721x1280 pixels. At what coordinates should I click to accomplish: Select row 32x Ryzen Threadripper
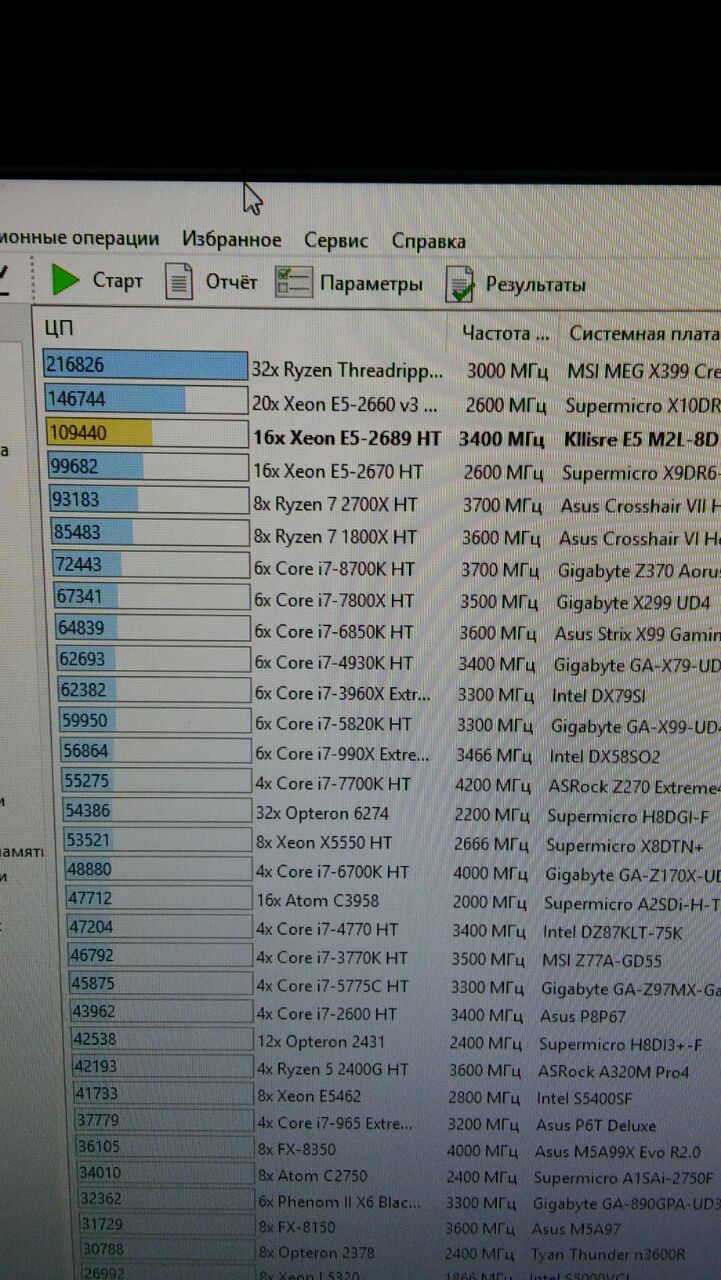click(x=382, y=370)
